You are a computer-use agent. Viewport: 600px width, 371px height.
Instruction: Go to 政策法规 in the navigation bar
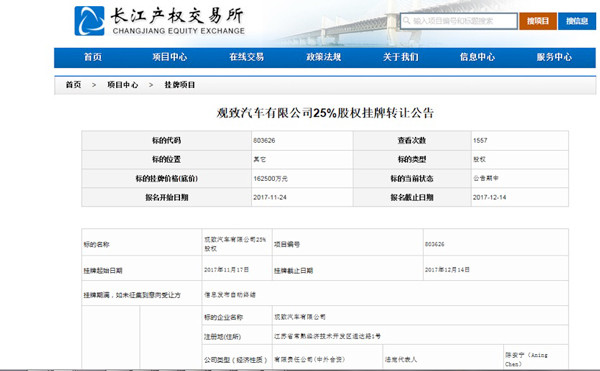pos(324,57)
